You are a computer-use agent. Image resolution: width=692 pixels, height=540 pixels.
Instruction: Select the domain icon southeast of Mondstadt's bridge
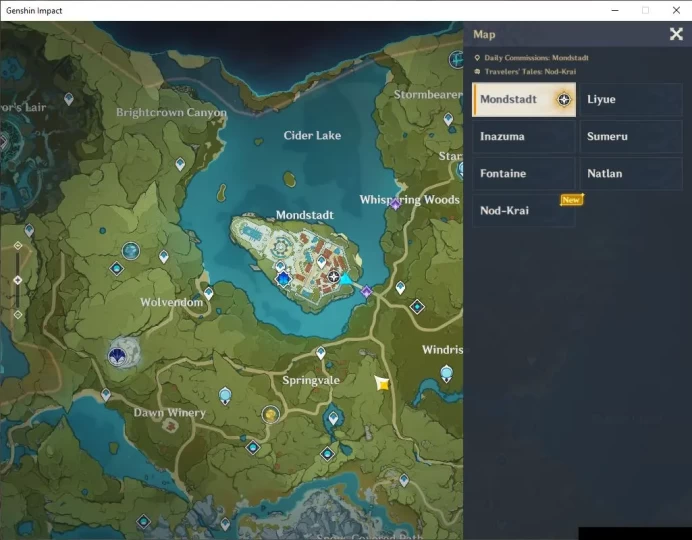pyautogui.click(x=417, y=306)
